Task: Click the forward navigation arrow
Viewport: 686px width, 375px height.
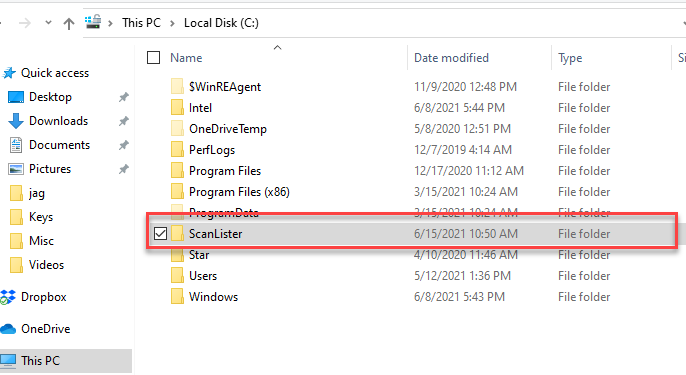Action: point(25,23)
